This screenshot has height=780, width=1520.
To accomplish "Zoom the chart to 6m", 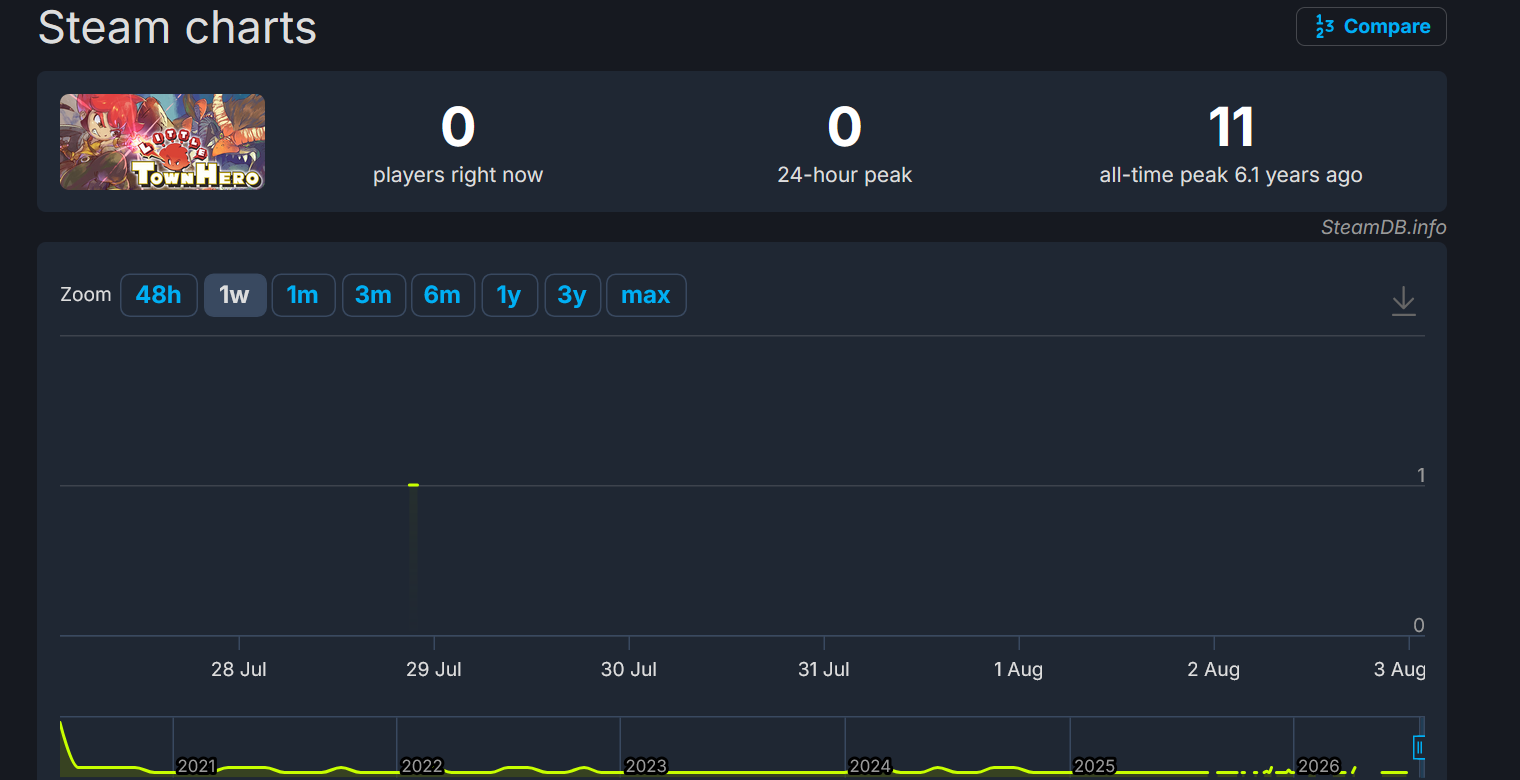I will 442,295.
